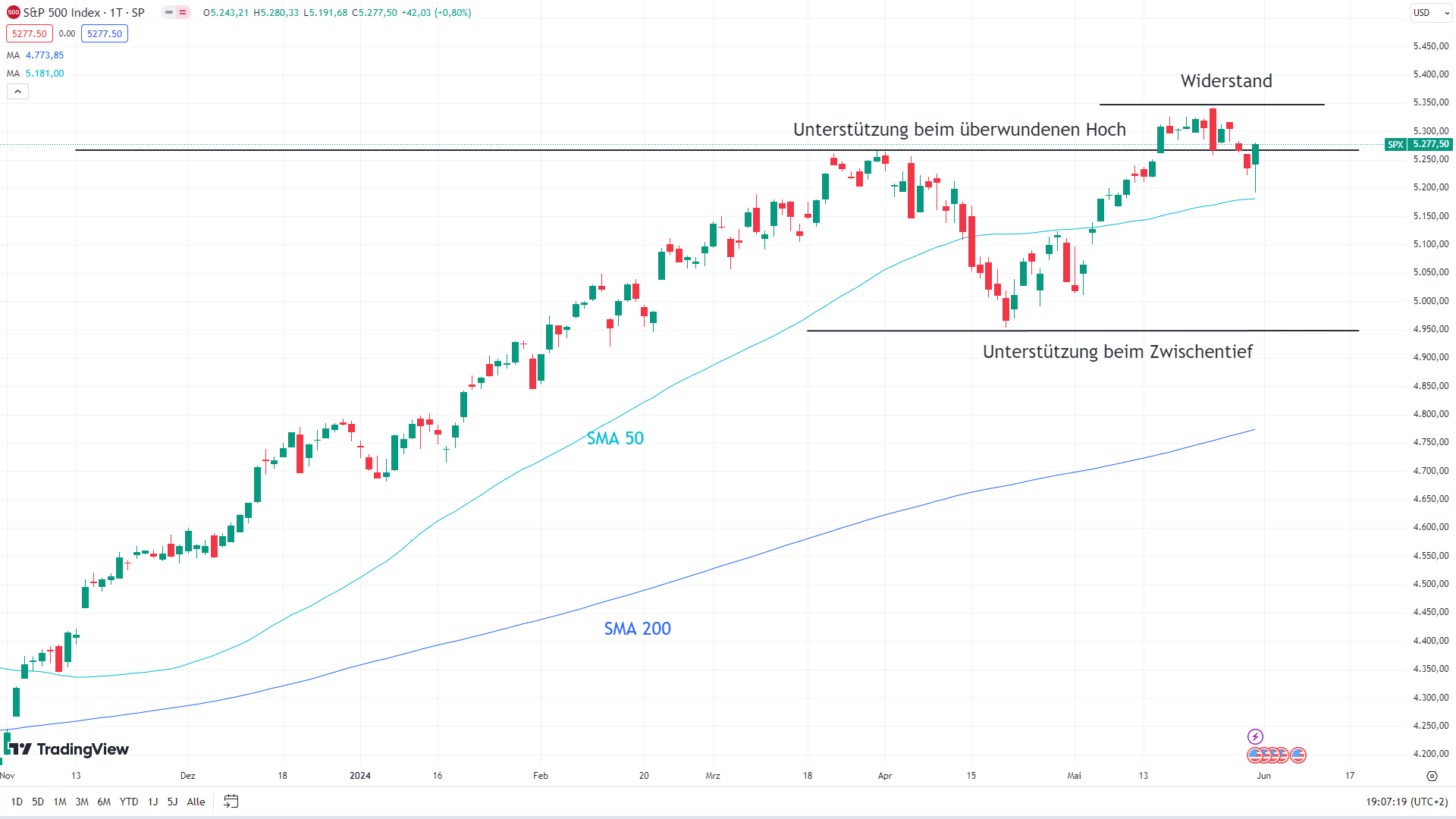Select the Widerstand text annotation
This screenshot has height=819, width=1456.
(x=1226, y=81)
